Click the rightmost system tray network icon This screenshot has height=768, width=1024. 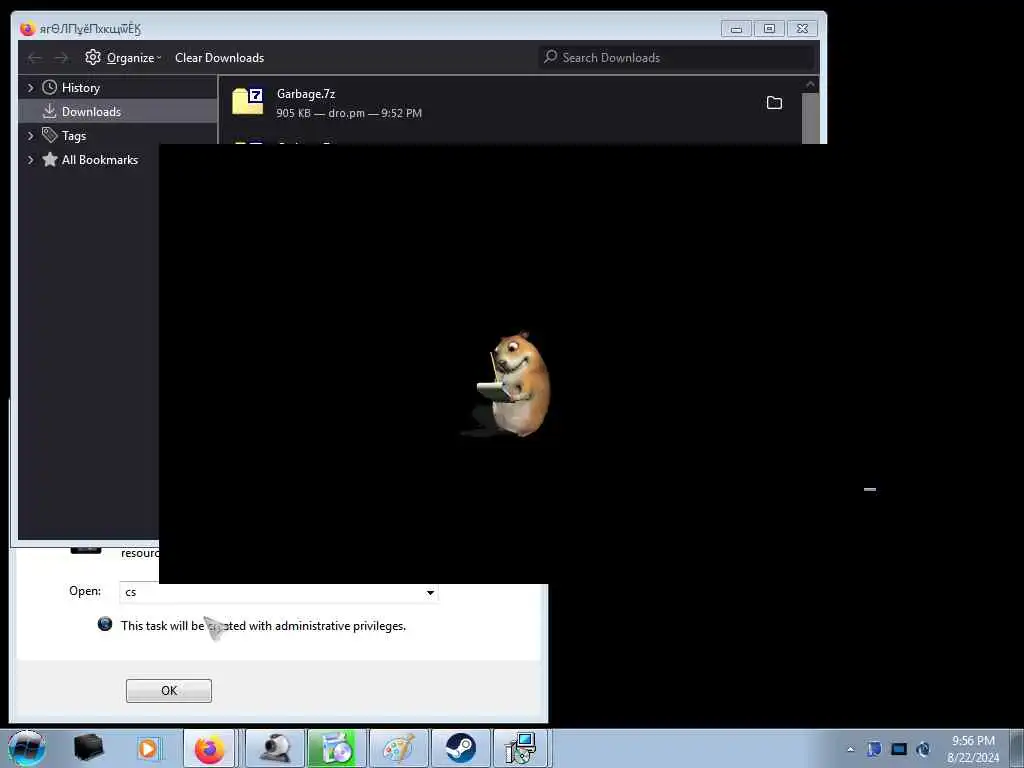tap(923, 749)
